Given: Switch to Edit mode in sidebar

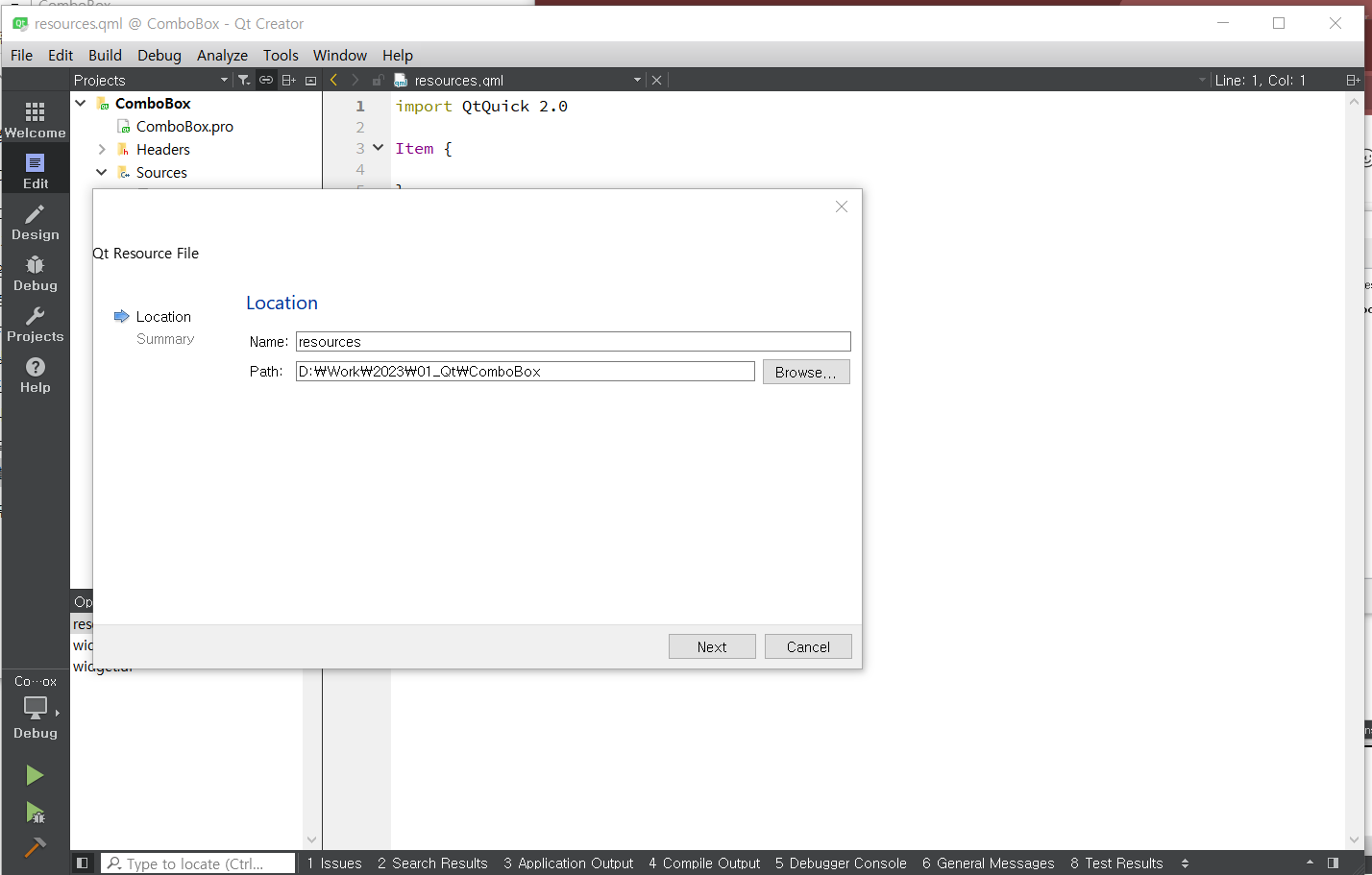Looking at the screenshot, I should pos(35,171).
